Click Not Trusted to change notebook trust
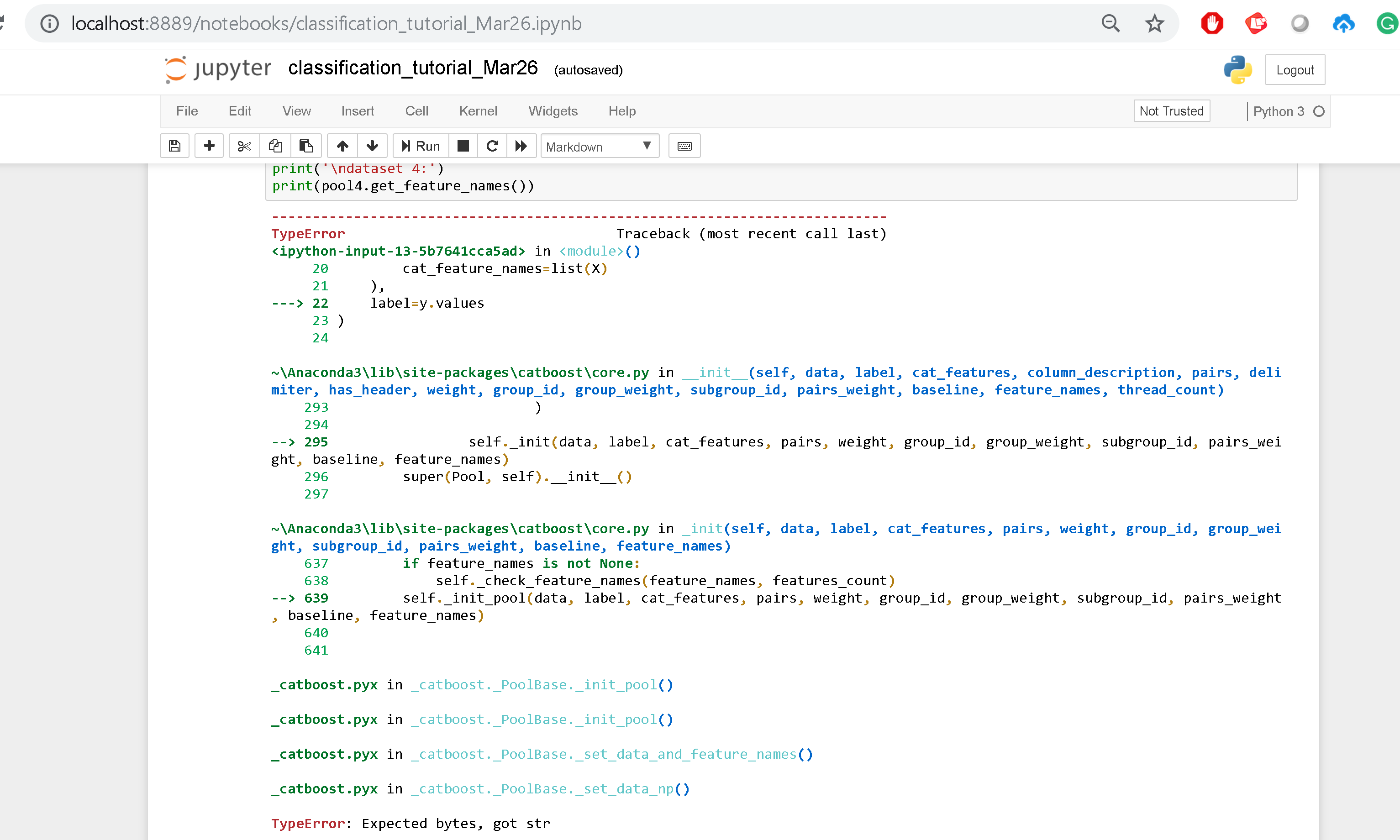Image resolution: width=1400 pixels, height=840 pixels. (1171, 111)
